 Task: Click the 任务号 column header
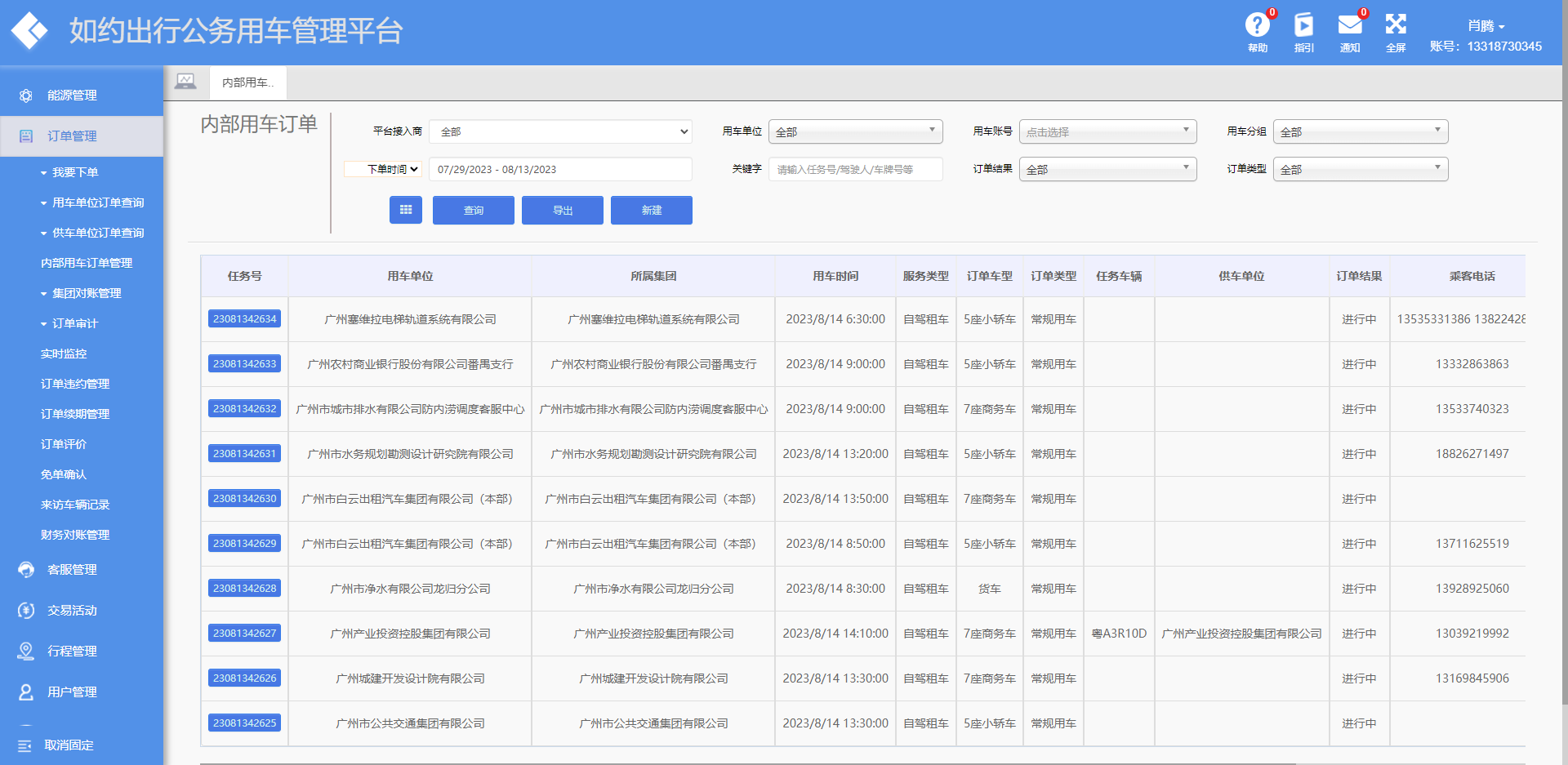click(245, 276)
